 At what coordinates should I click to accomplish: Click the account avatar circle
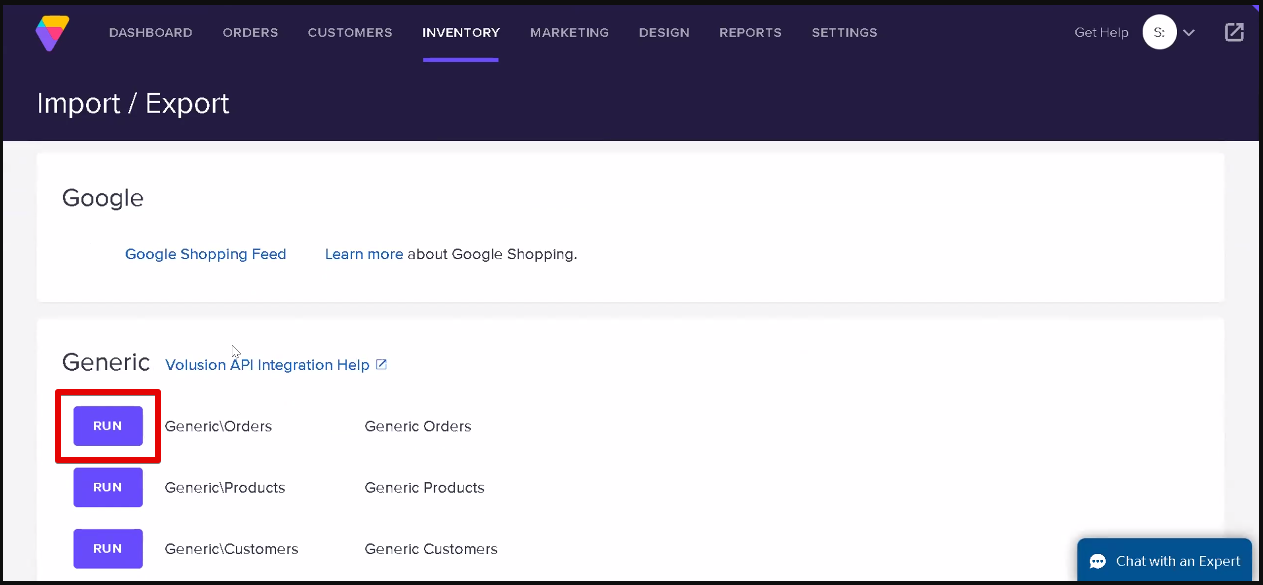tap(1160, 32)
